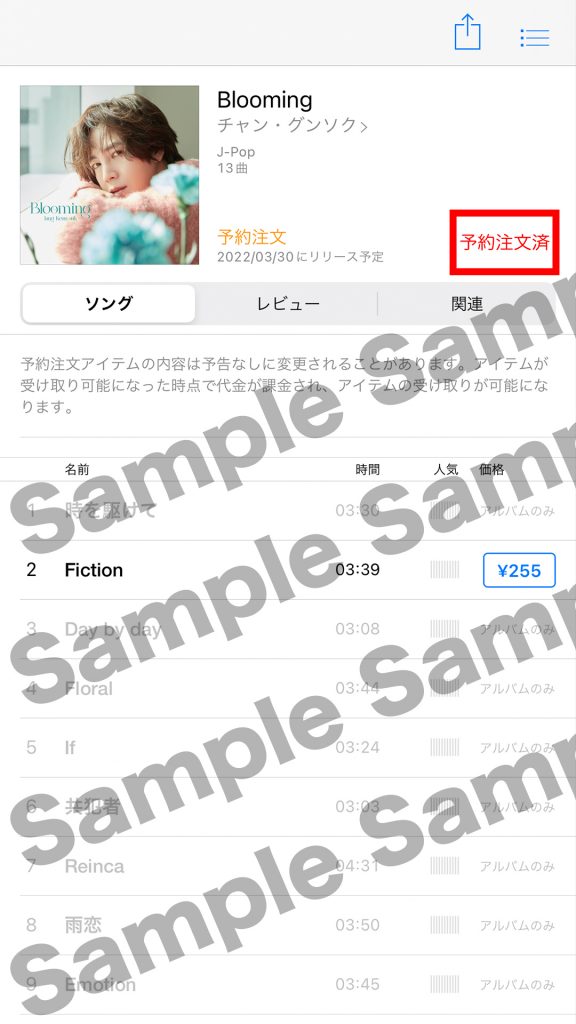This screenshot has height=1024, width=576.
Task: Select track 8 雨恋
Action: coord(288,925)
